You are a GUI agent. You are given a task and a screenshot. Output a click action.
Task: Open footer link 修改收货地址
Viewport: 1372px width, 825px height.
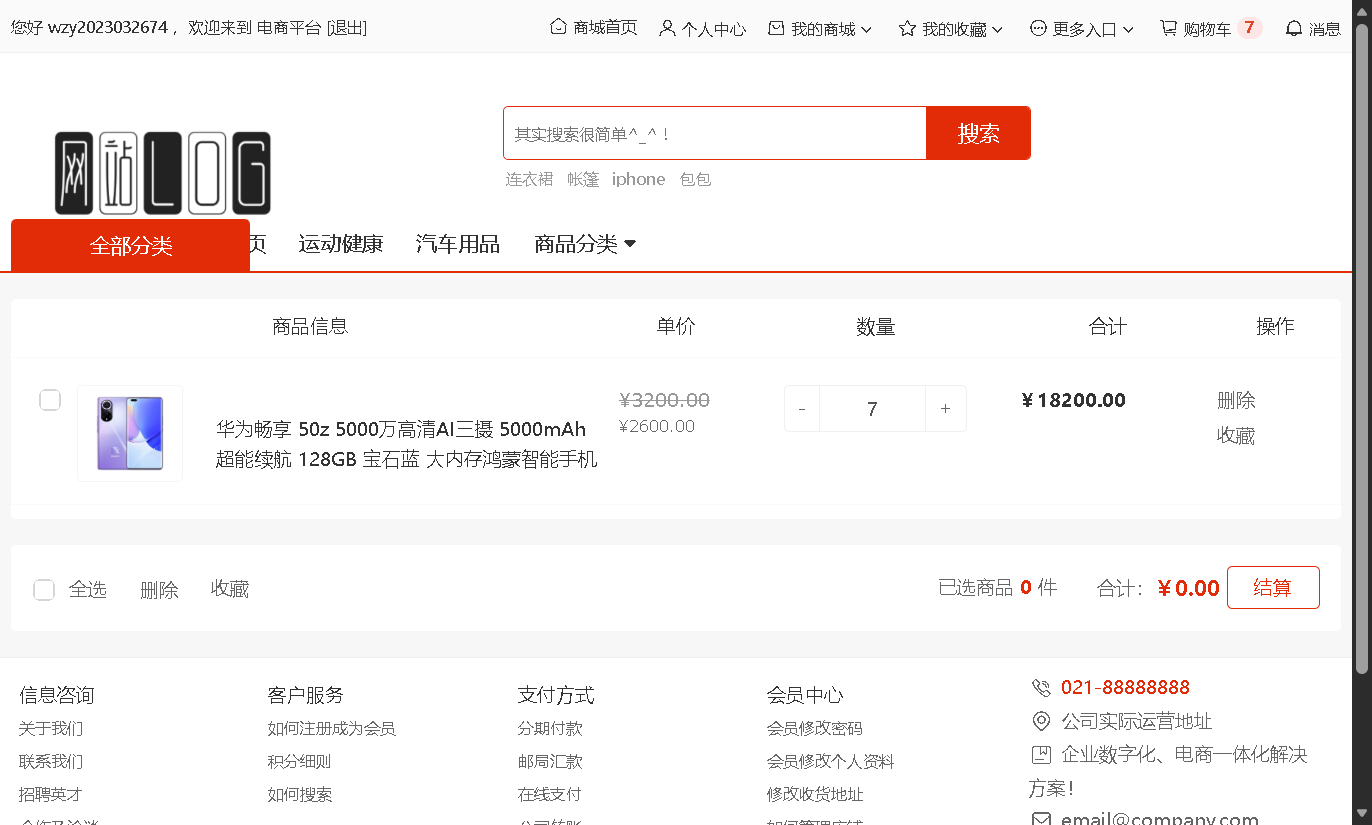pyautogui.click(x=815, y=795)
